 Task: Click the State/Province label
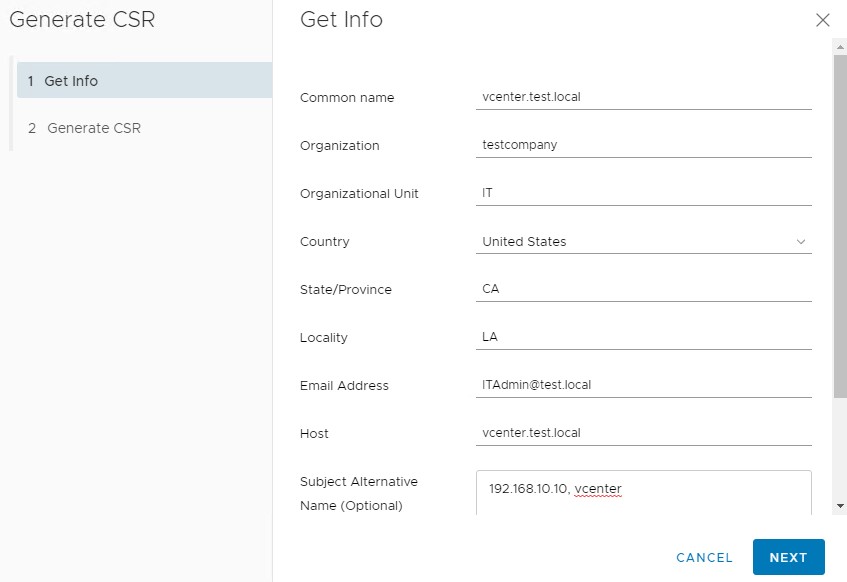[345, 290]
